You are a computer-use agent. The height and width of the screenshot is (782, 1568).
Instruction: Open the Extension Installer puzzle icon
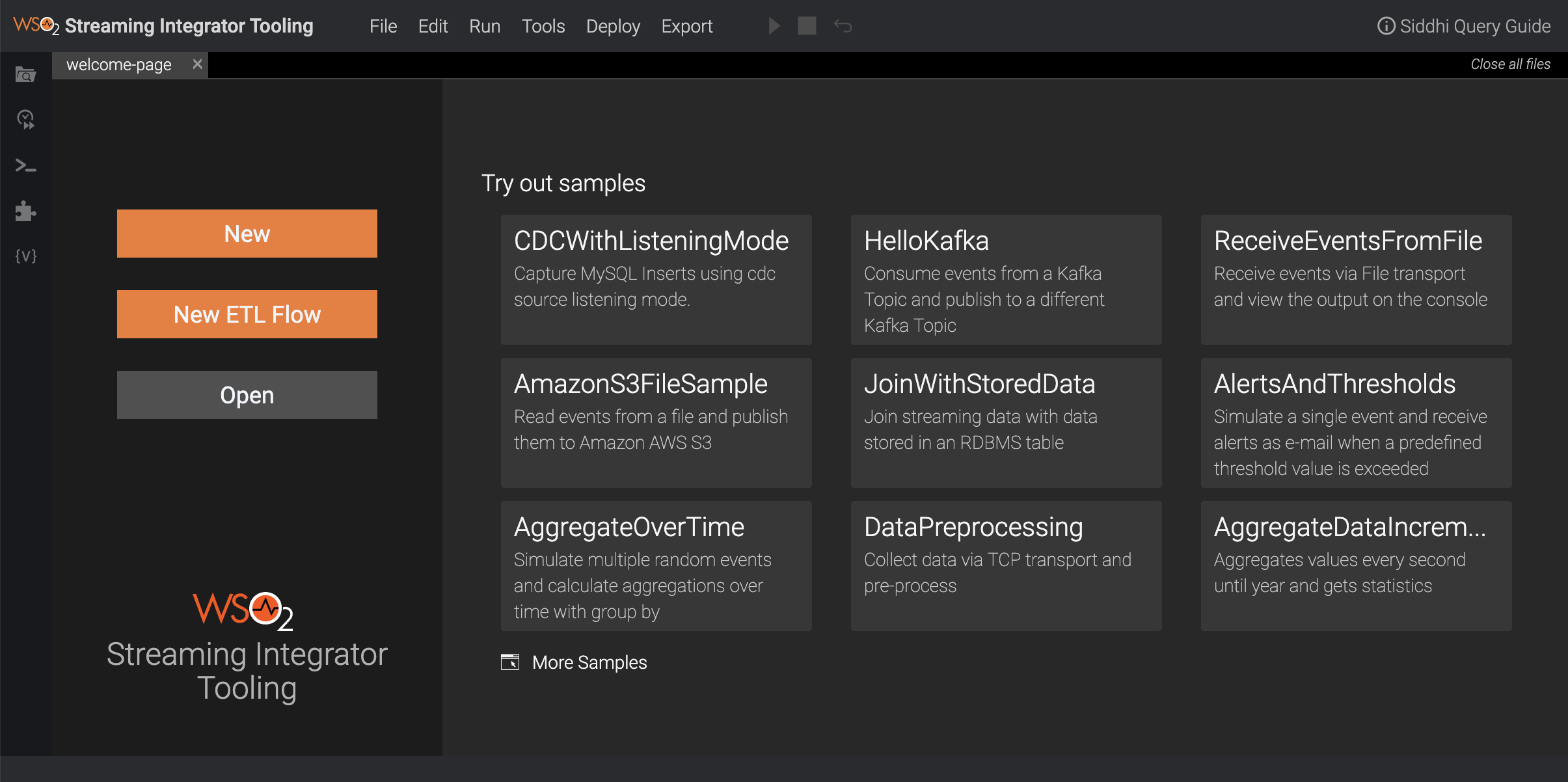pos(25,211)
